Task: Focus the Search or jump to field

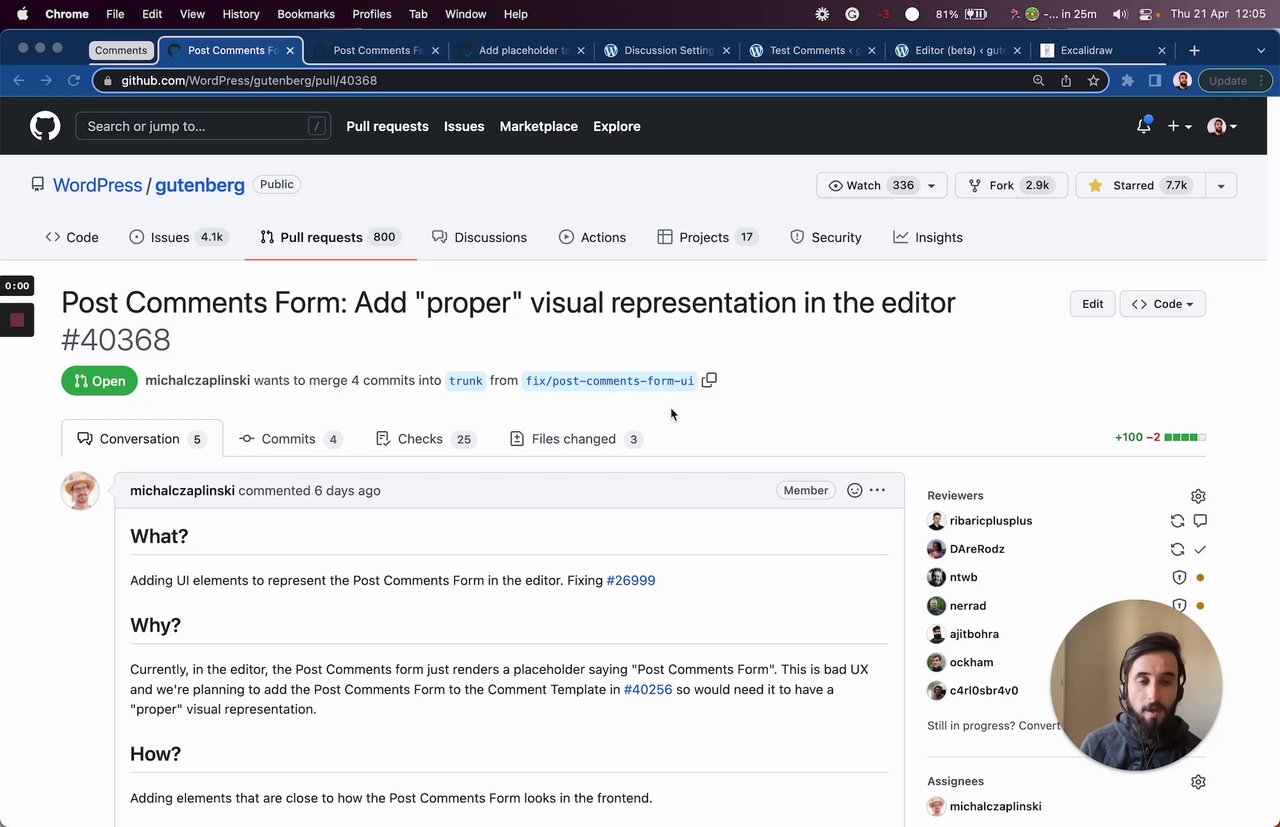Action: 203,126
